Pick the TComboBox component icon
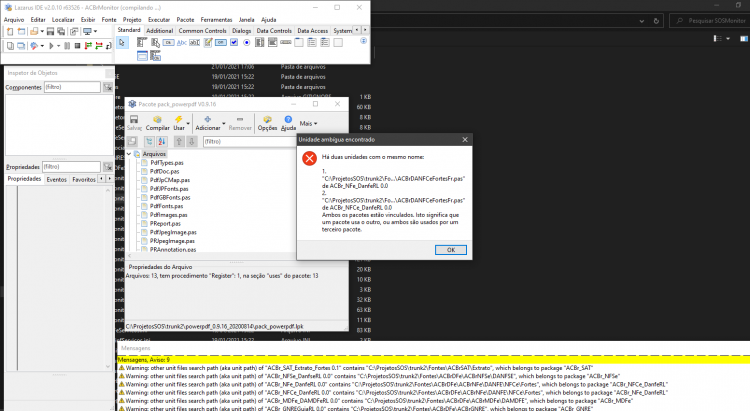This screenshot has width=750, height=411. [x=273, y=43]
